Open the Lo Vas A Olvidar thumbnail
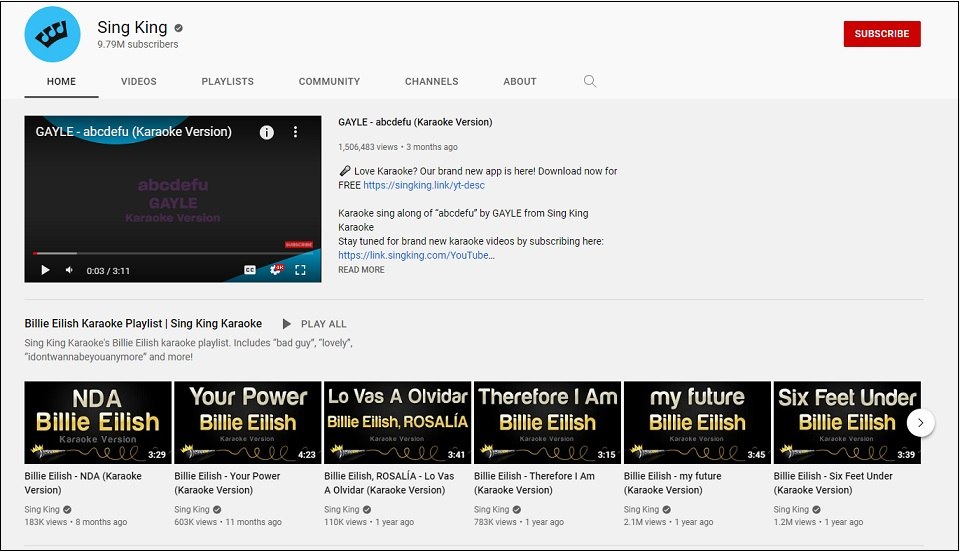The image size is (960, 551). pos(397,422)
